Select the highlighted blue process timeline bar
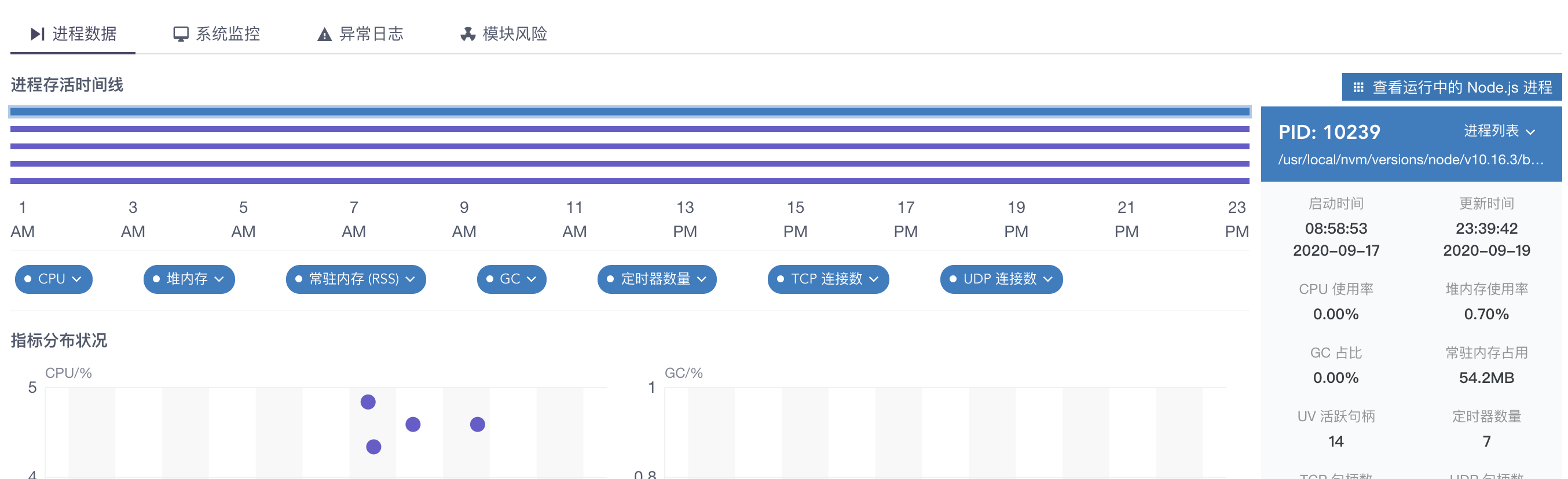1568x479 pixels. click(x=629, y=112)
